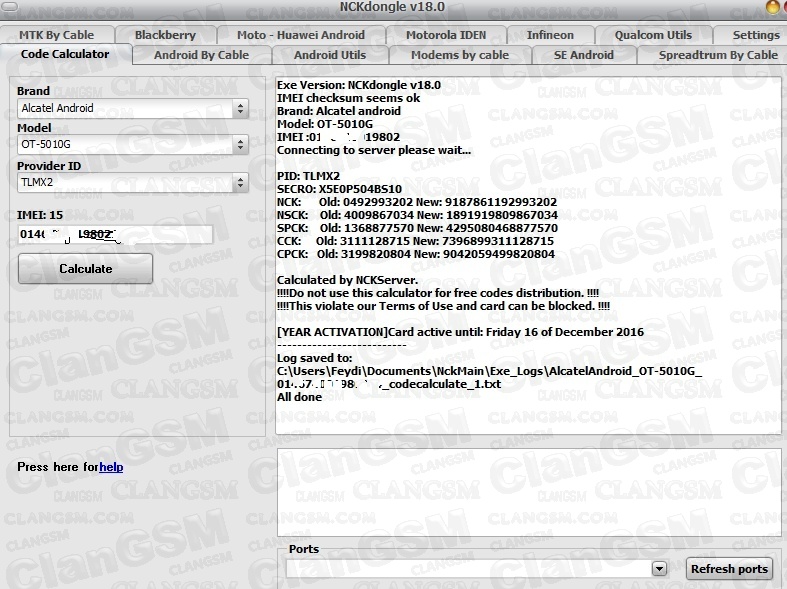Screen dimensions: 787x589
Task: Open the SE Android tab
Action: 583,55
